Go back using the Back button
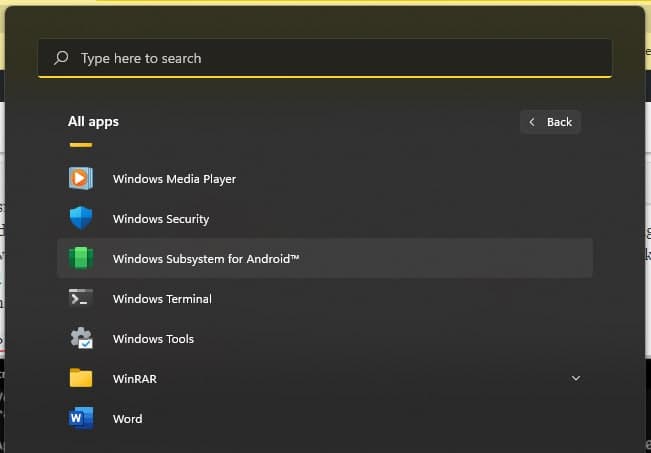Viewport: 651px width, 453px height. point(551,122)
